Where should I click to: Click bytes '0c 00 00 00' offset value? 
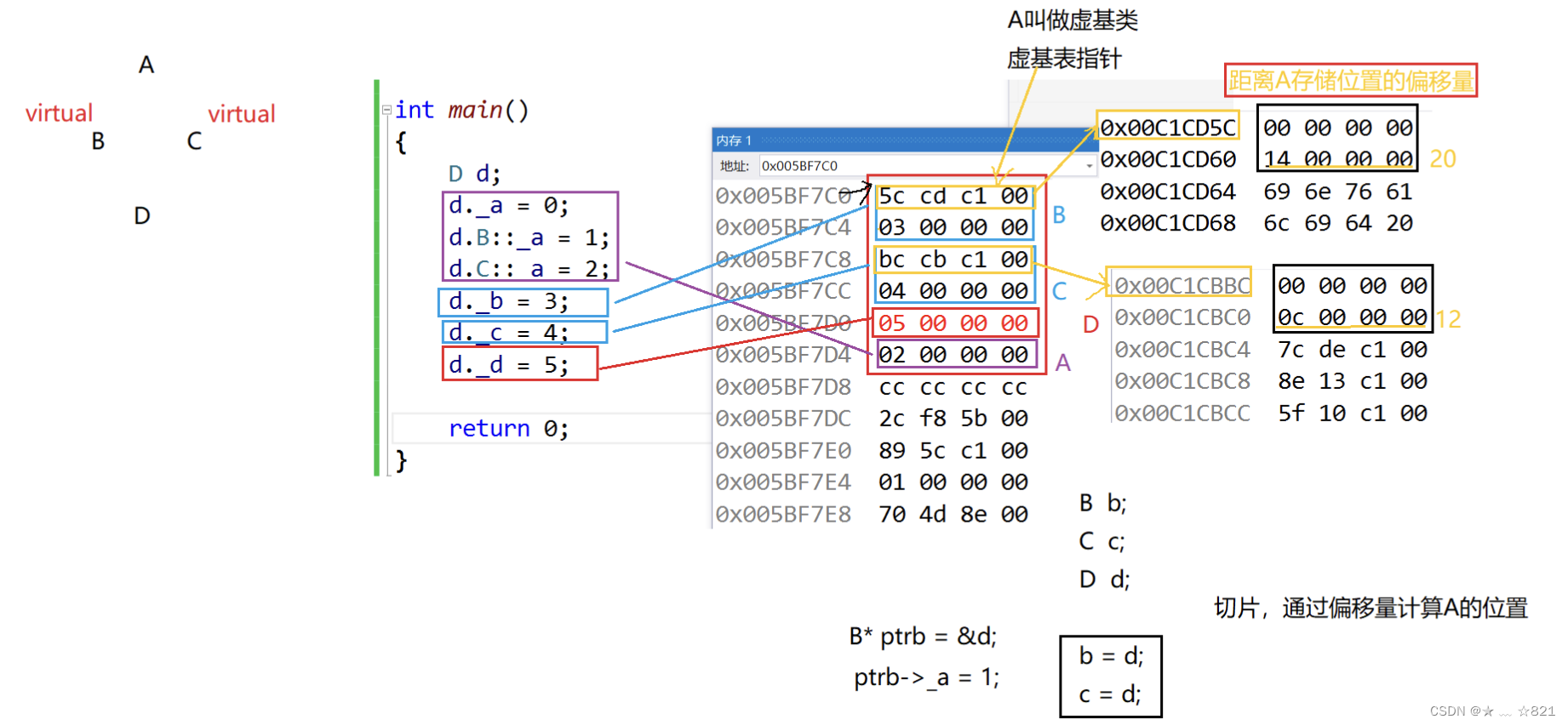click(1353, 317)
